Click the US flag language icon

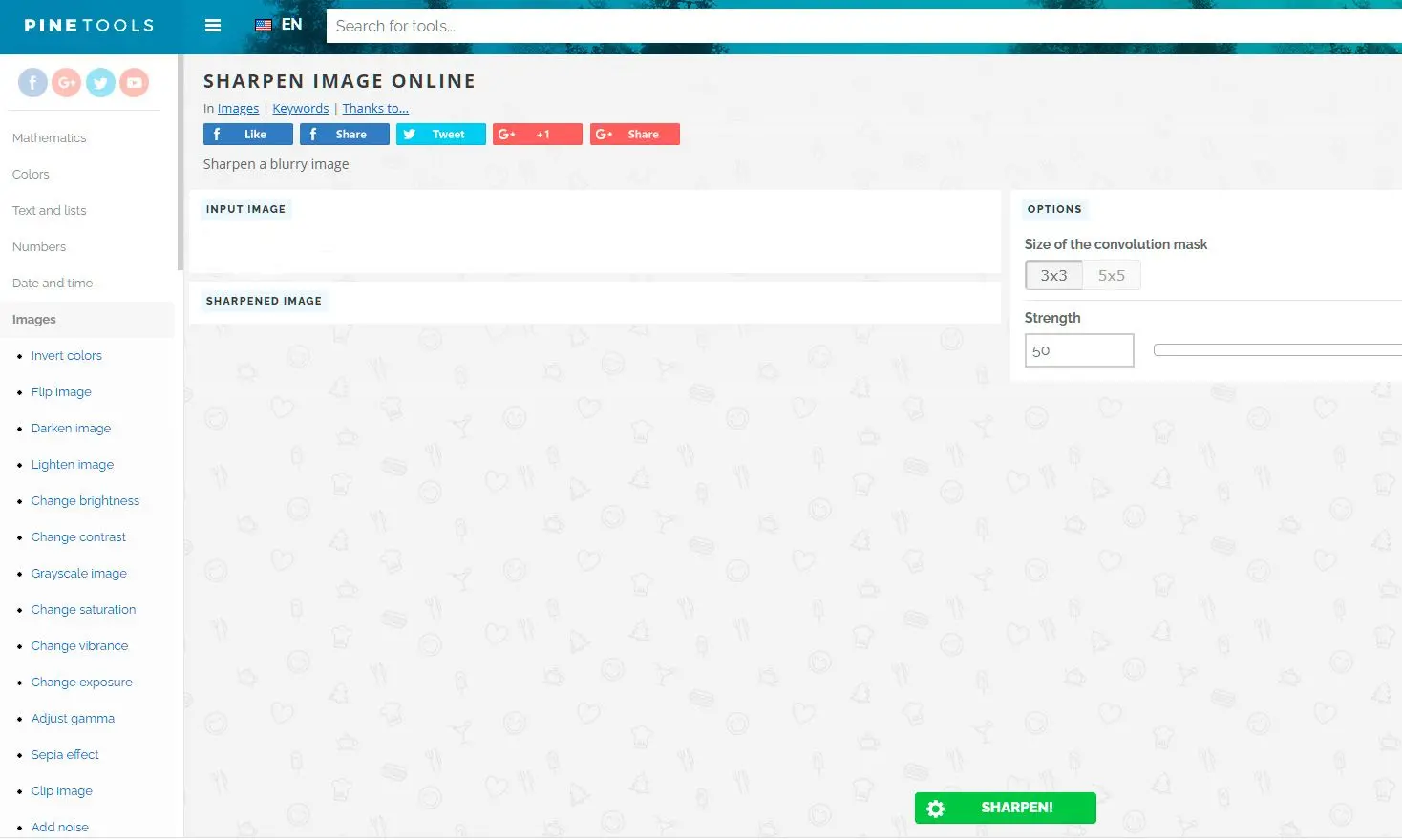coord(264,26)
